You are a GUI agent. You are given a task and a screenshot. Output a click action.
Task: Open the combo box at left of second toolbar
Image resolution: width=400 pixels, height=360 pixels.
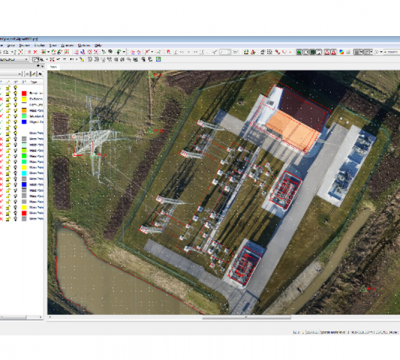click(14, 59)
